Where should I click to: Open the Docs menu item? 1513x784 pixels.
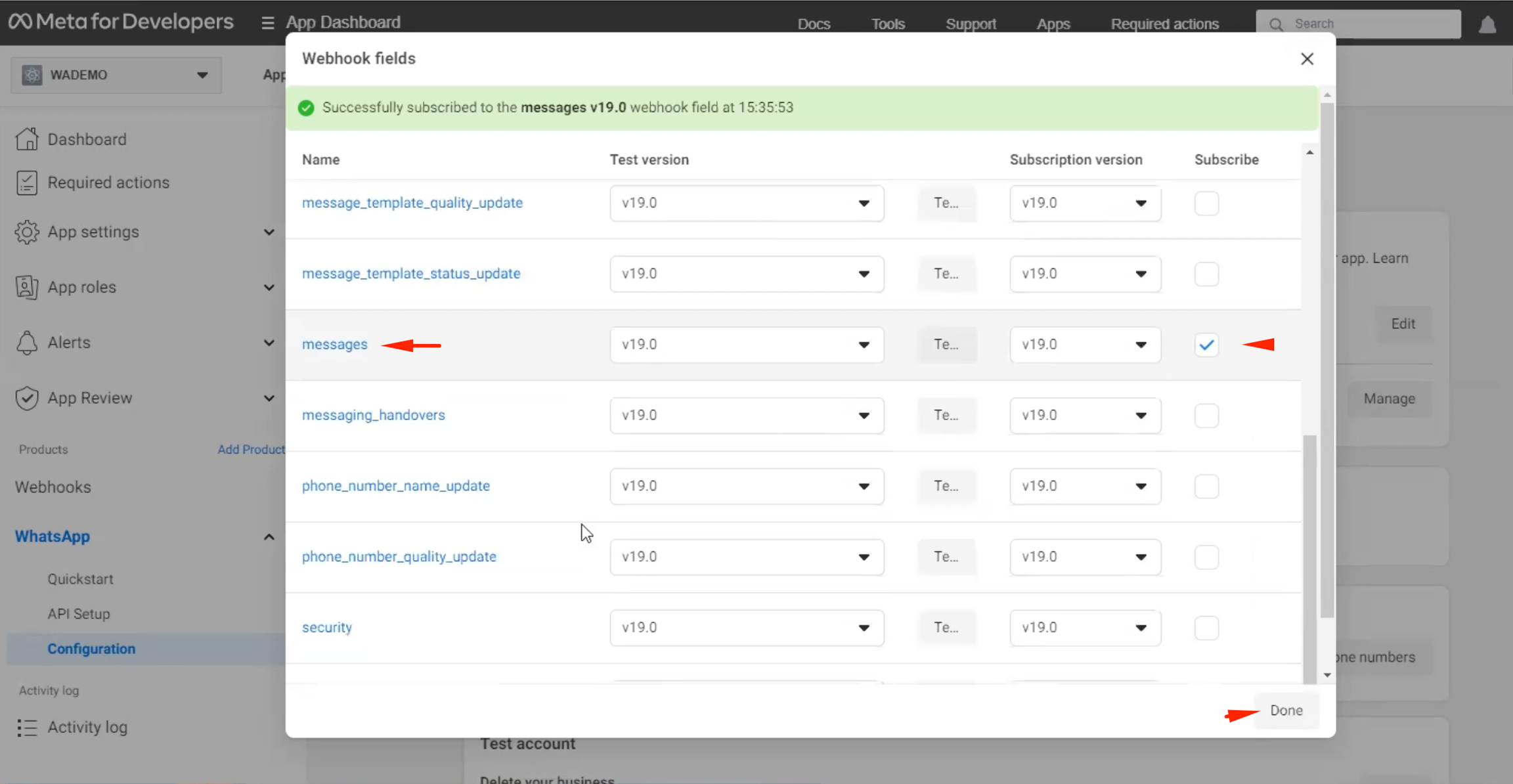point(814,24)
